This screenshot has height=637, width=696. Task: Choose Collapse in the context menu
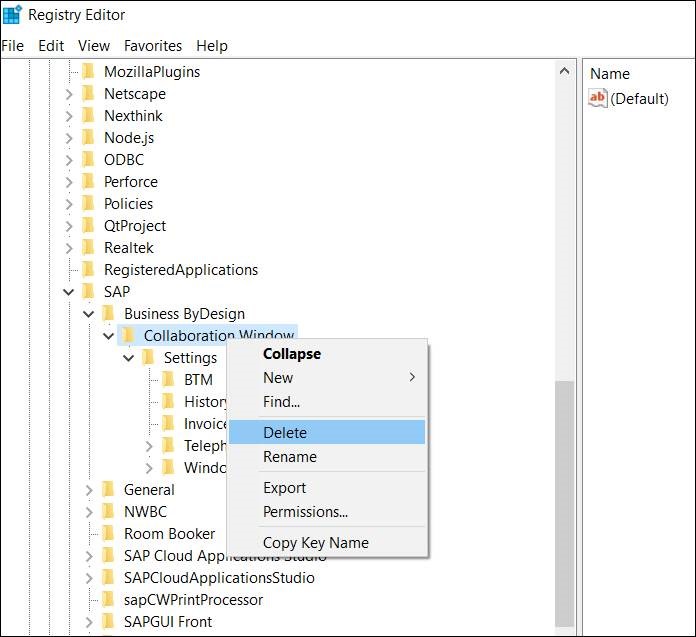coord(328,354)
